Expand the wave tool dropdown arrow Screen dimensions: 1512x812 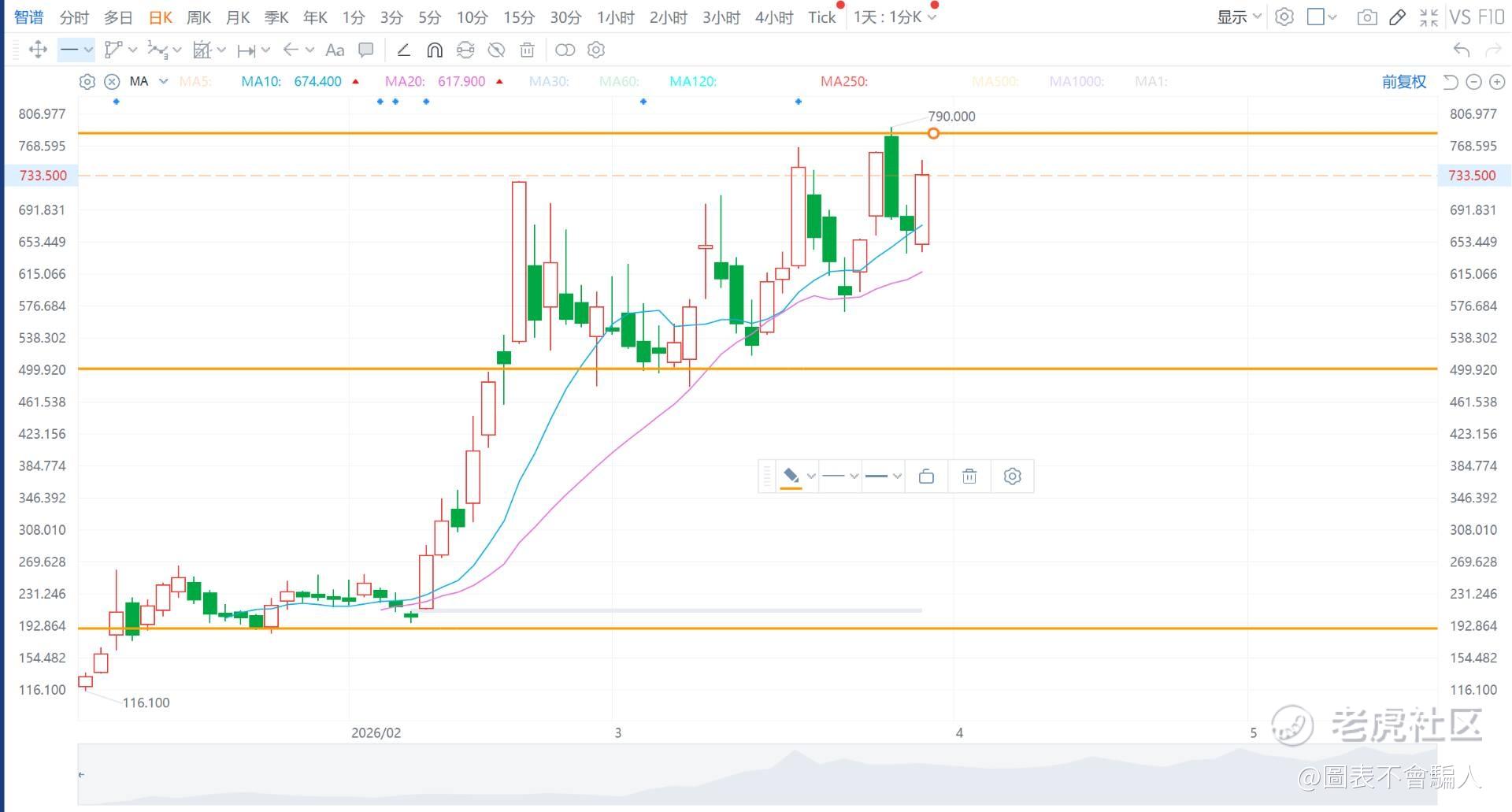coord(176,50)
